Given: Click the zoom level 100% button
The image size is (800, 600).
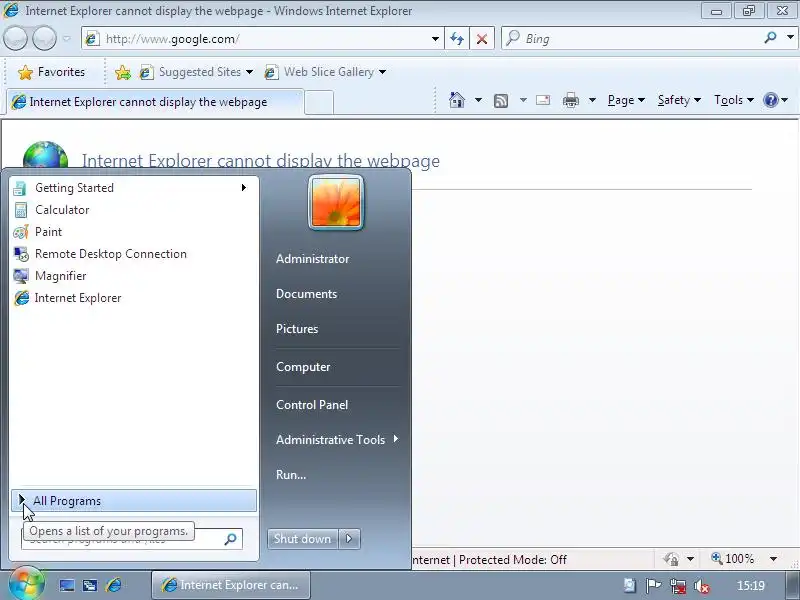Looking at the screenshot, I should point(733,559).
